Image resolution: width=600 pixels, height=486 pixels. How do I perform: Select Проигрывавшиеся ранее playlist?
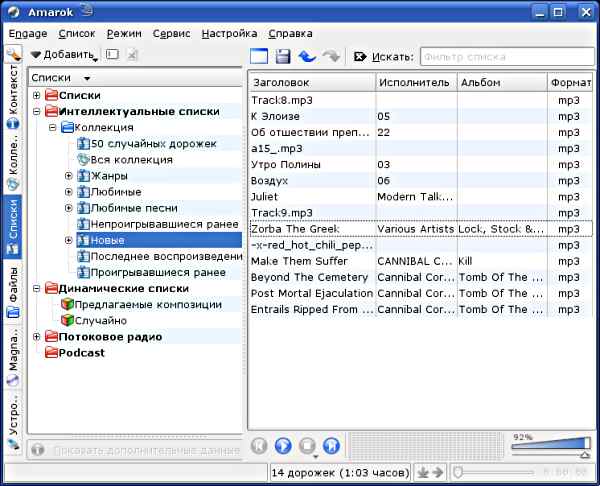pyautogui.click(x=152, y=272)
